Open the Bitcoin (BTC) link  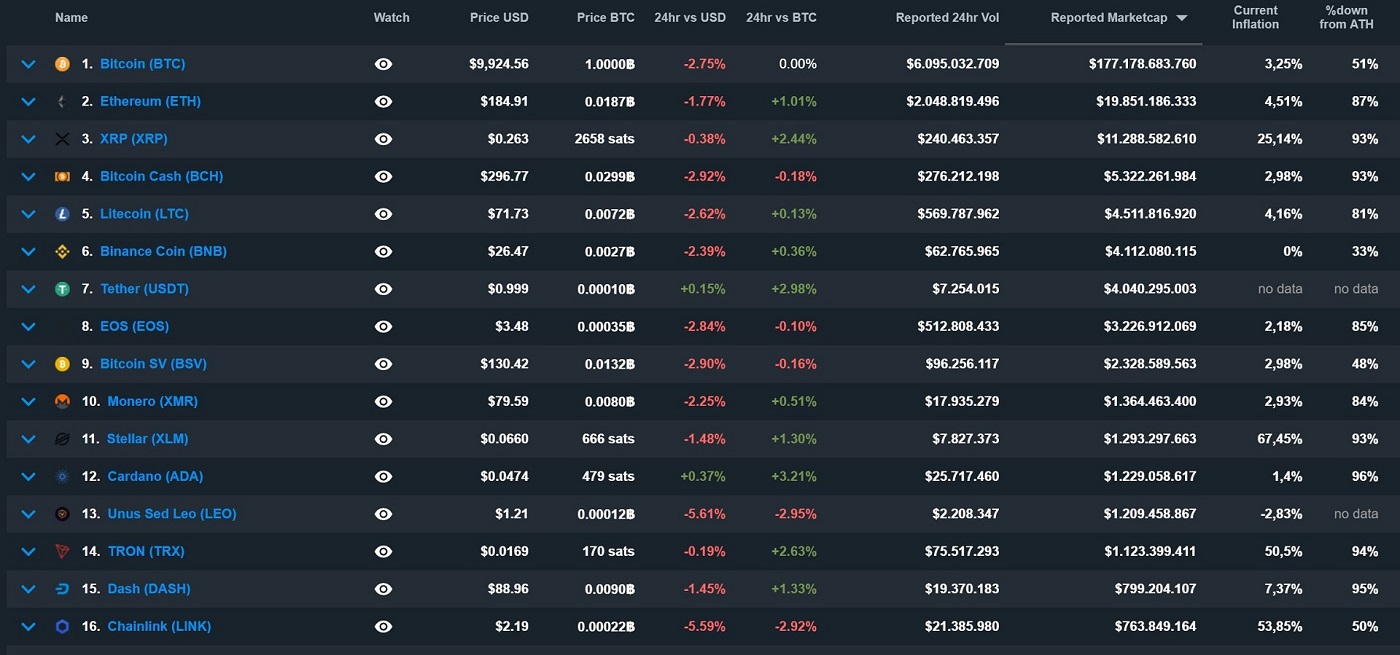143,64
